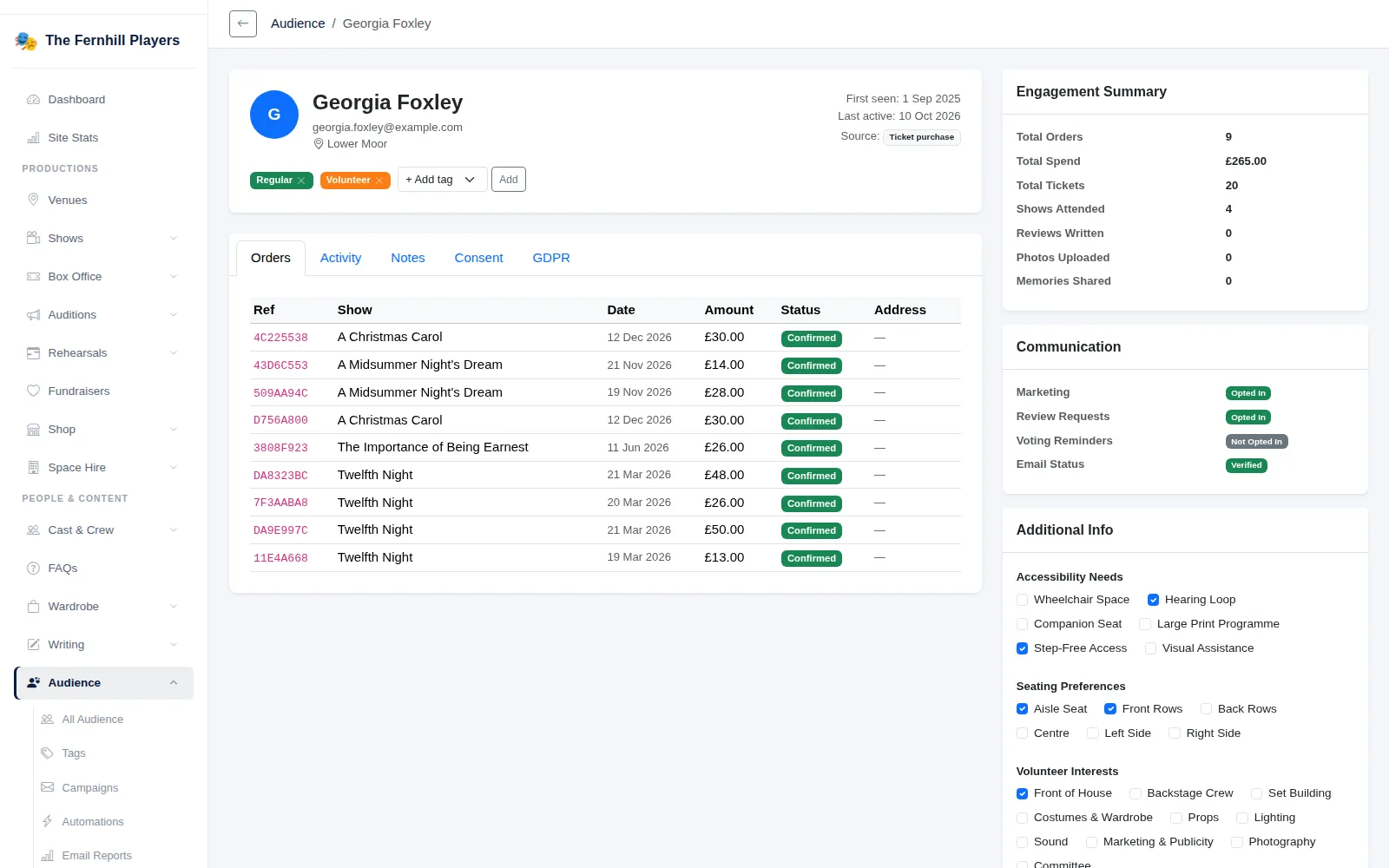Screen dimensions: 1389x868
Task: Click the FAQs question mark icon
Action: tap(33, 569)
